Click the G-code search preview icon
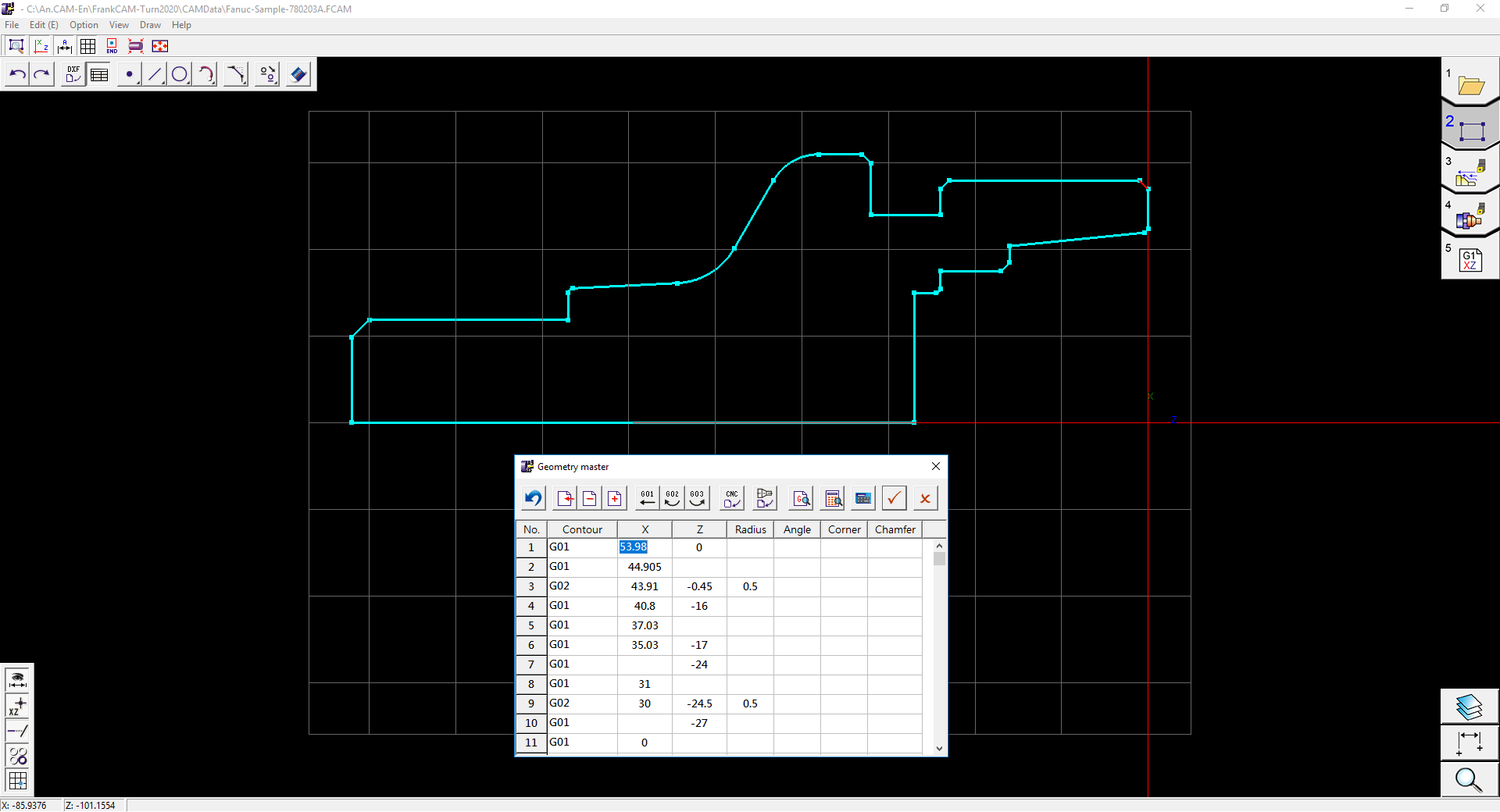Screen dimensions: 1500x812 click(x=802, y=498)
